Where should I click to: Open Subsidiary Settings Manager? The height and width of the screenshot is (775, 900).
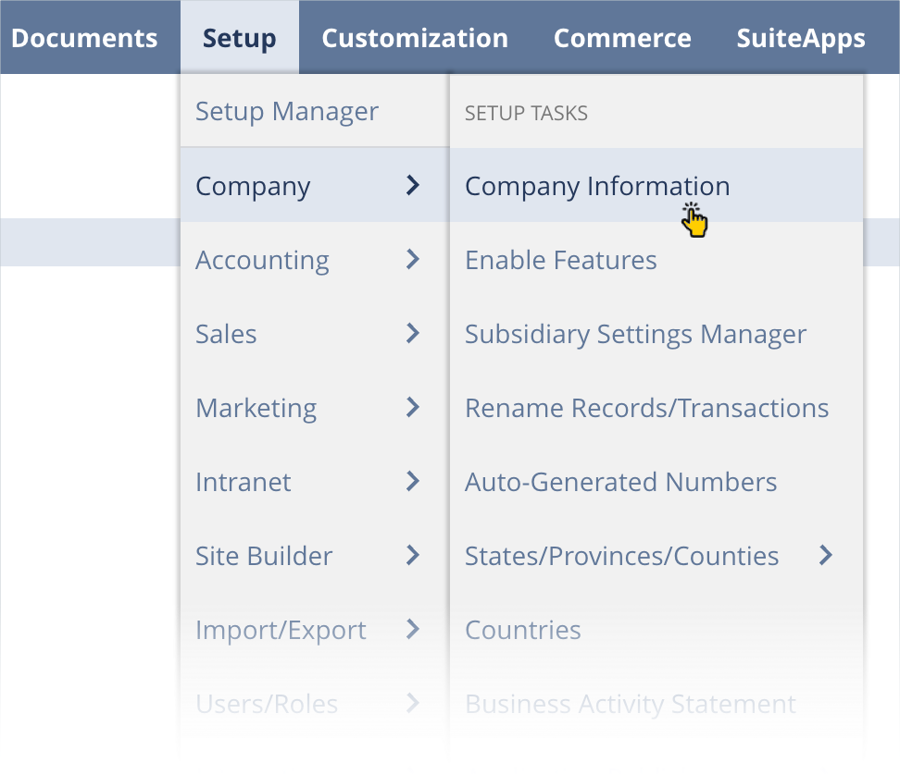tap(635, 334)
